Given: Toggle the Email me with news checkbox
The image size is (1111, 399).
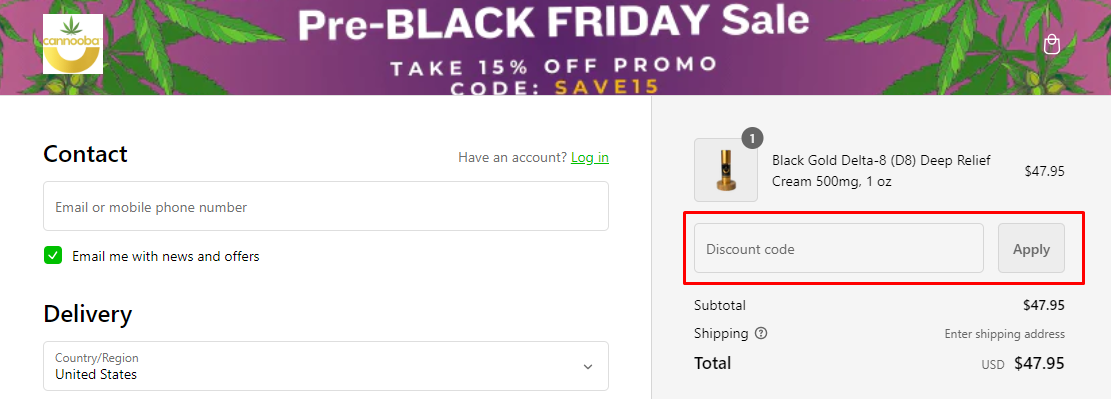Looking at the screenshot, I should coord(53,256).
